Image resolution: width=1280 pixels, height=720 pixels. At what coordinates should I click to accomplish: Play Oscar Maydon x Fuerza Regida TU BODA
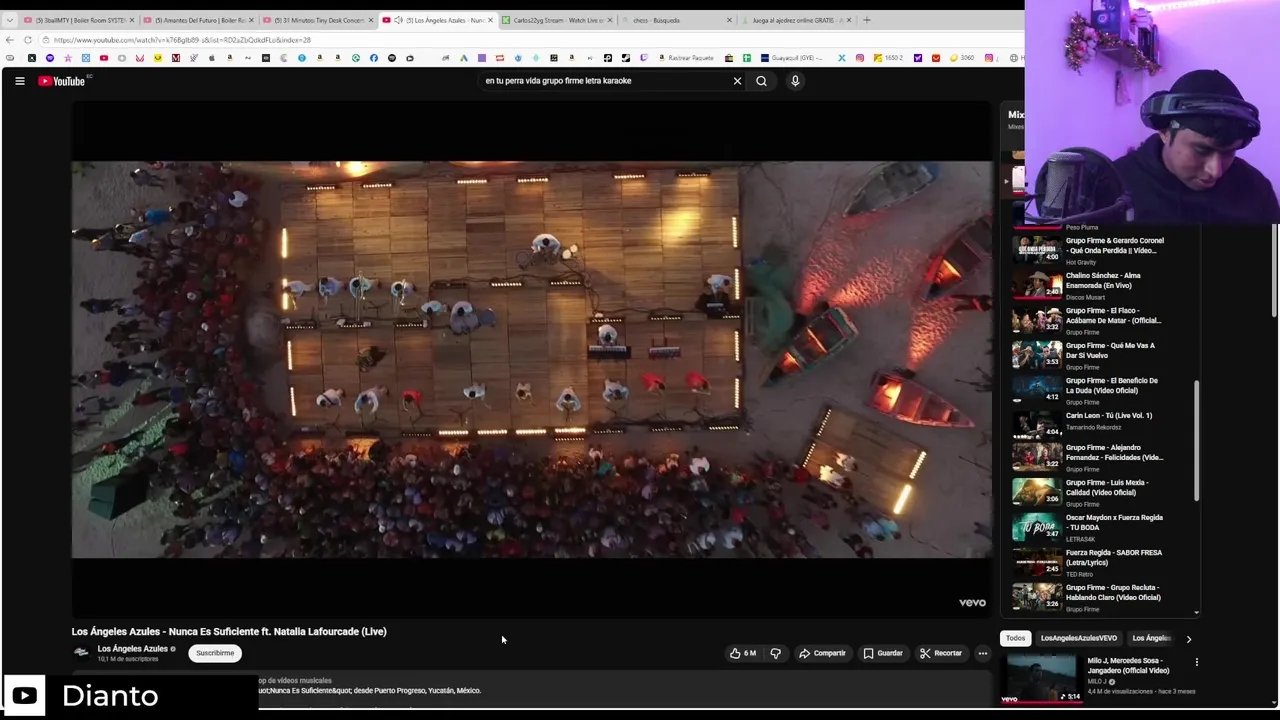pos(1100,526)
